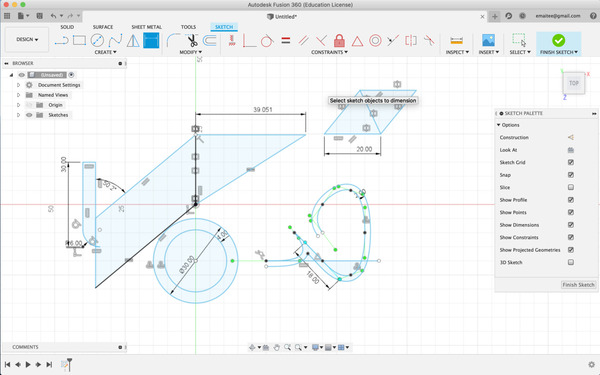Click the Select window-selection icon
Viewport: 600px width, 375px height.
[x=519, y=40]
